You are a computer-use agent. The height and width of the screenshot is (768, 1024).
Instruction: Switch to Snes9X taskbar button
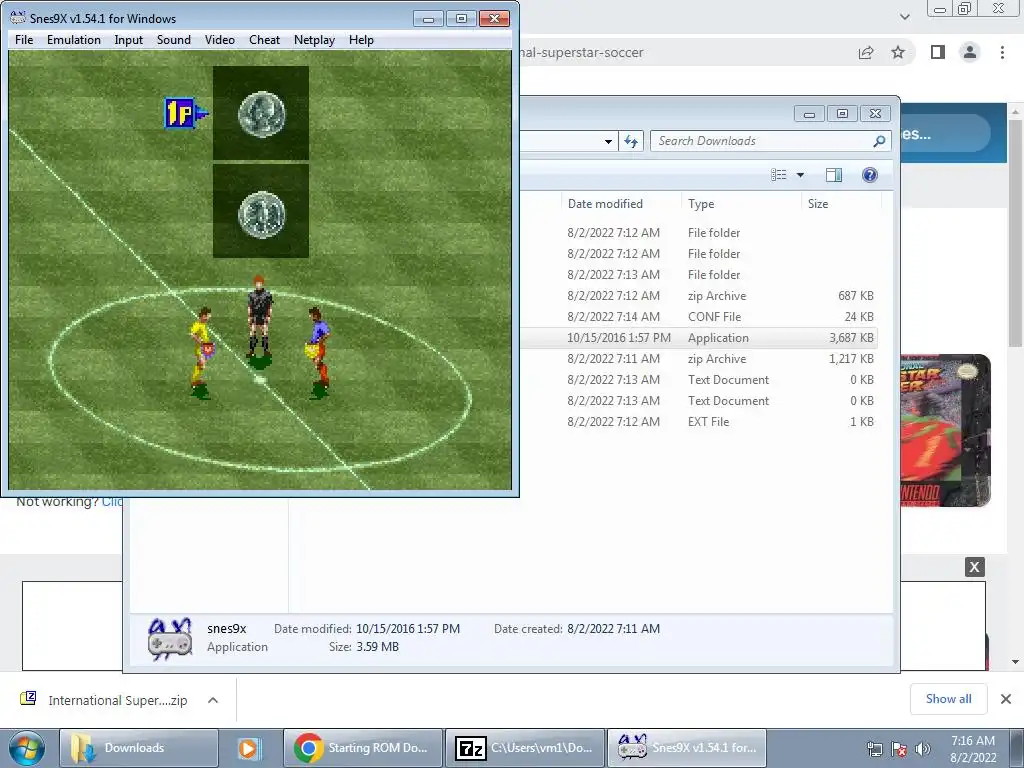(x=686, y=748)
